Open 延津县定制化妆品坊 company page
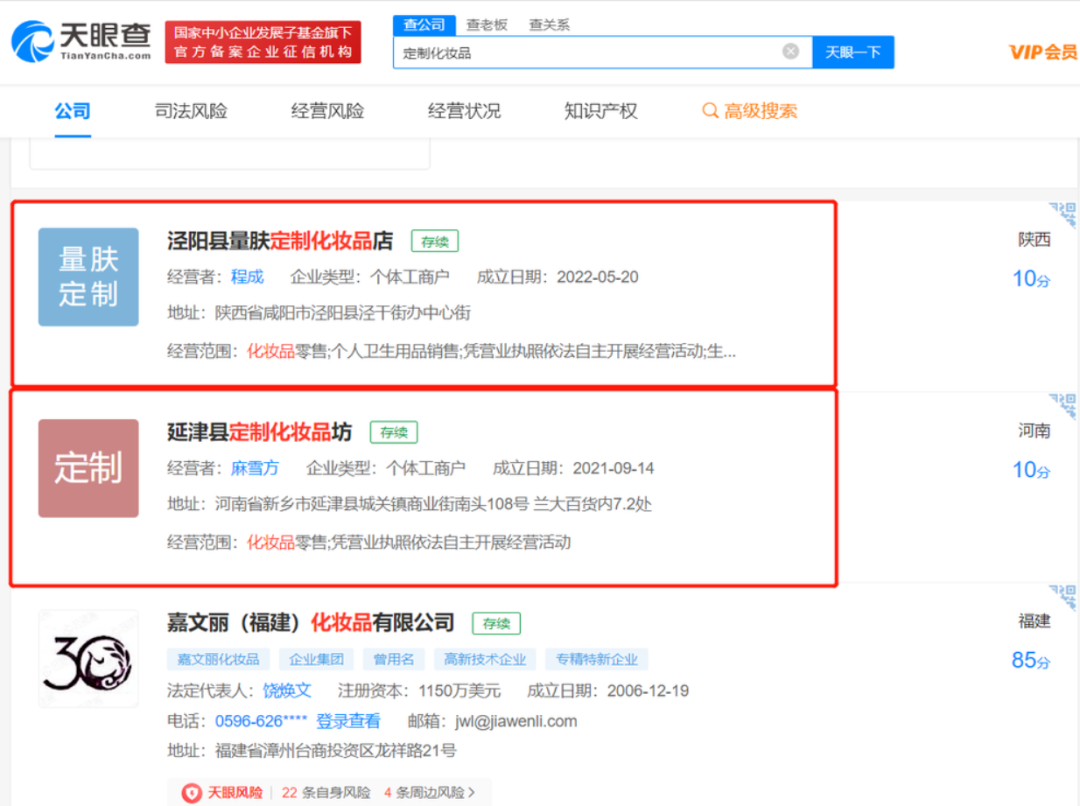Viewport: 1080px width, 806px height. click(x=259, y=432)
